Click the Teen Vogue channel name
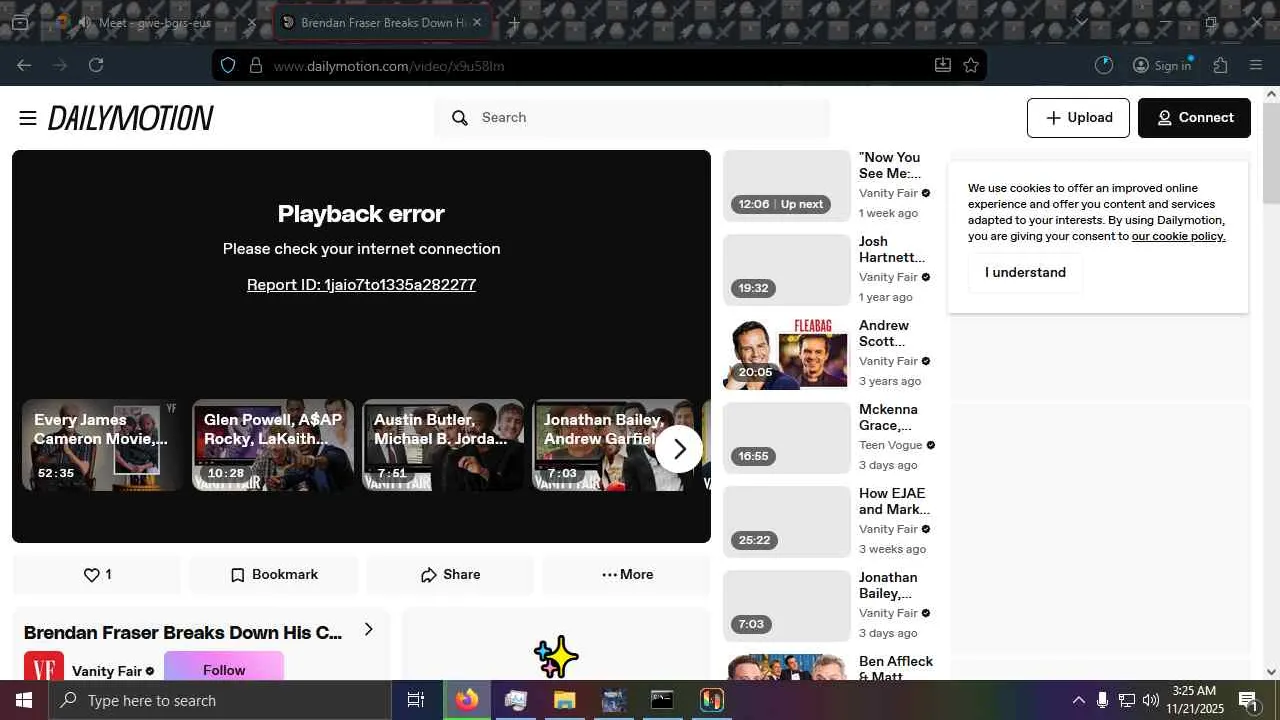 point(890,445)
